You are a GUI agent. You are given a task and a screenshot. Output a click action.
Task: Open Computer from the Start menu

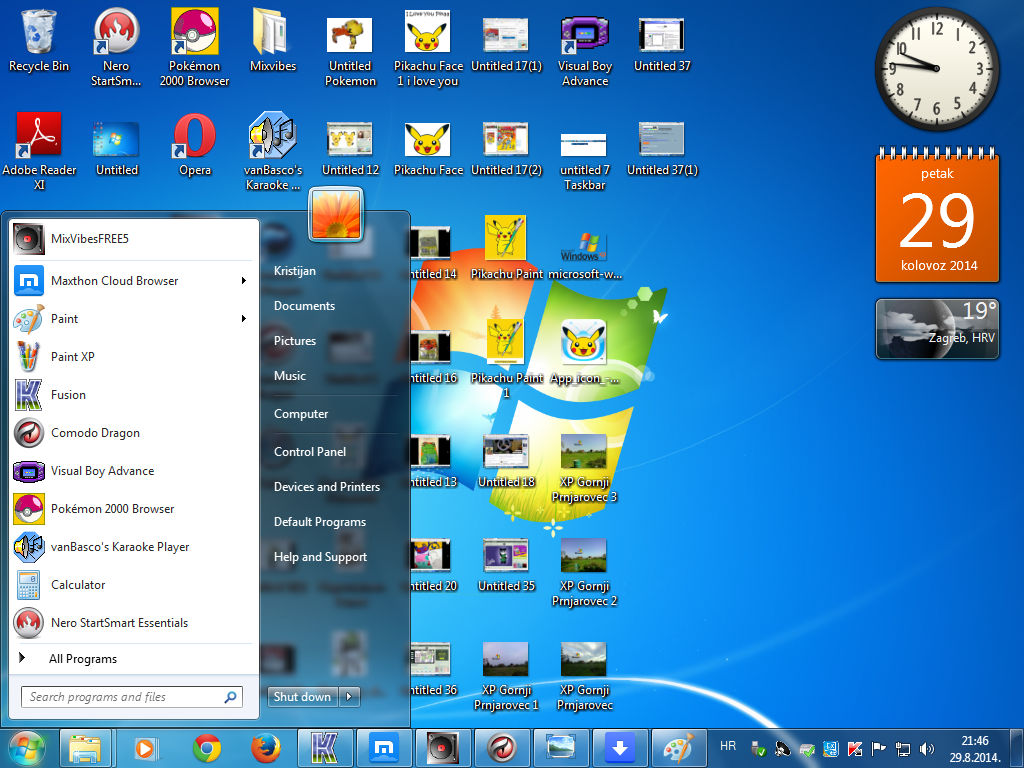301,414
